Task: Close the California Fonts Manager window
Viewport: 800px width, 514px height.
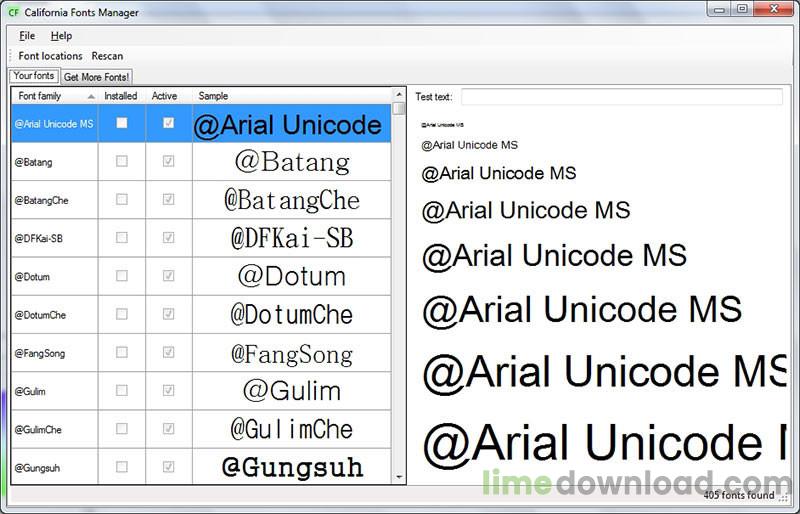Action: tap(774, 9)
